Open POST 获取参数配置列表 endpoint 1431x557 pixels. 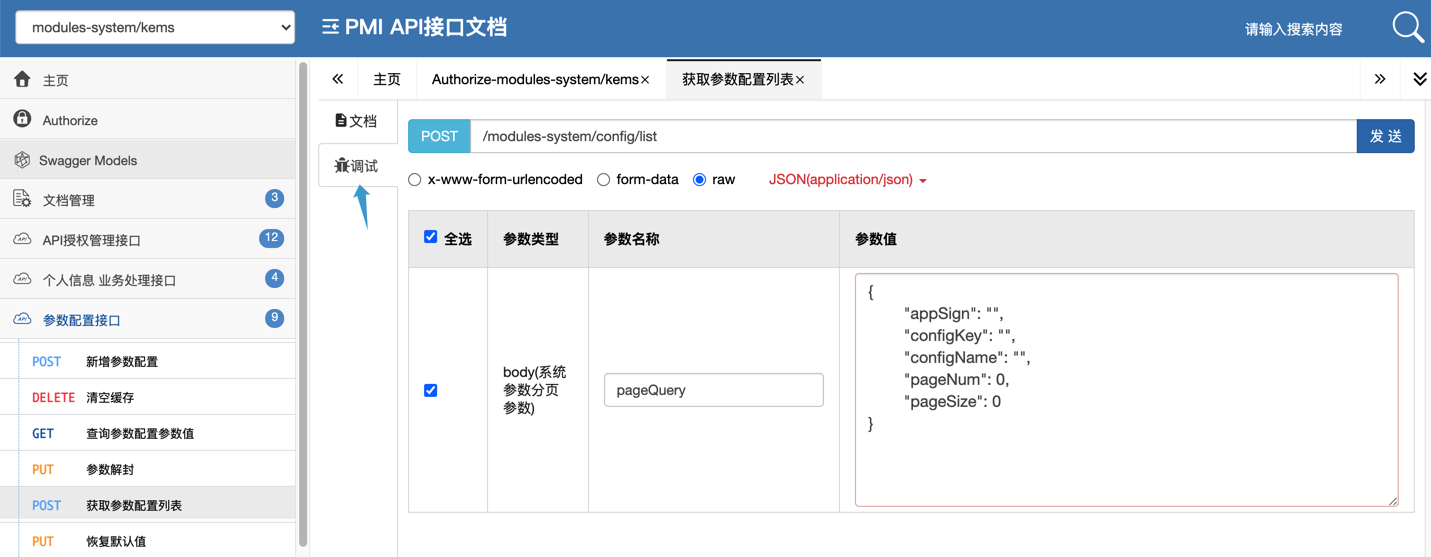(x=148, y=505)
